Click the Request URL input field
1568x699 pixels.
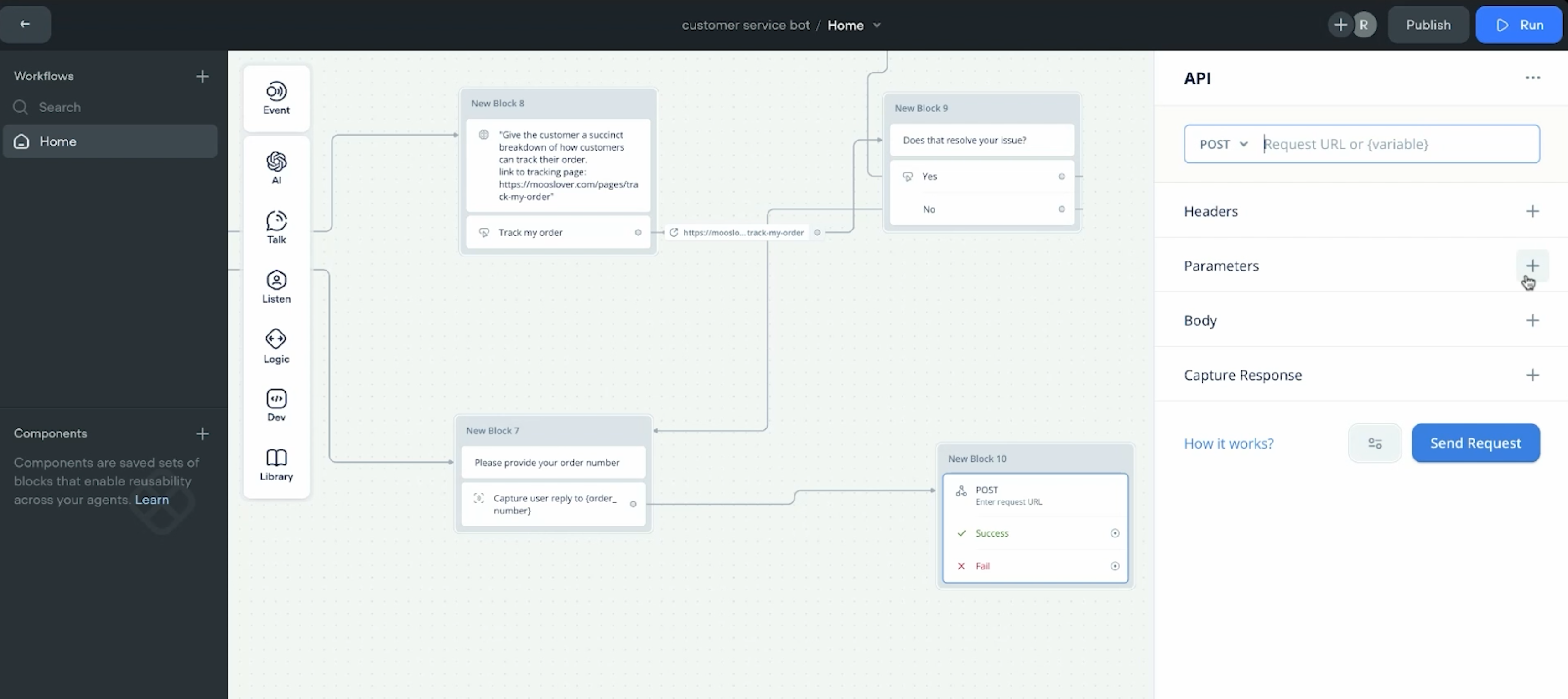pyautogui.click(x=1394, y=144)
